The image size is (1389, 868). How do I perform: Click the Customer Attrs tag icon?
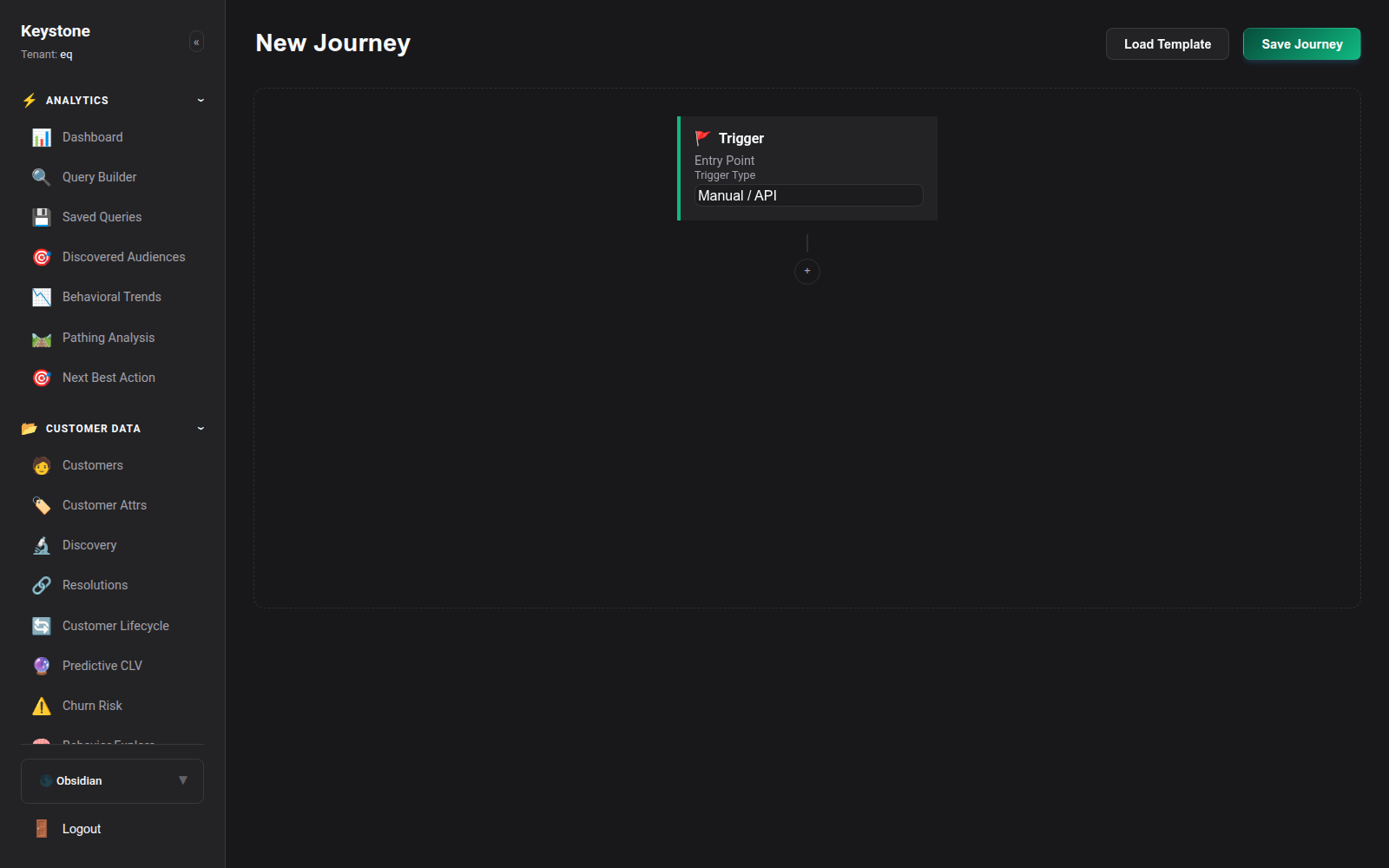(x=42, y=505)
